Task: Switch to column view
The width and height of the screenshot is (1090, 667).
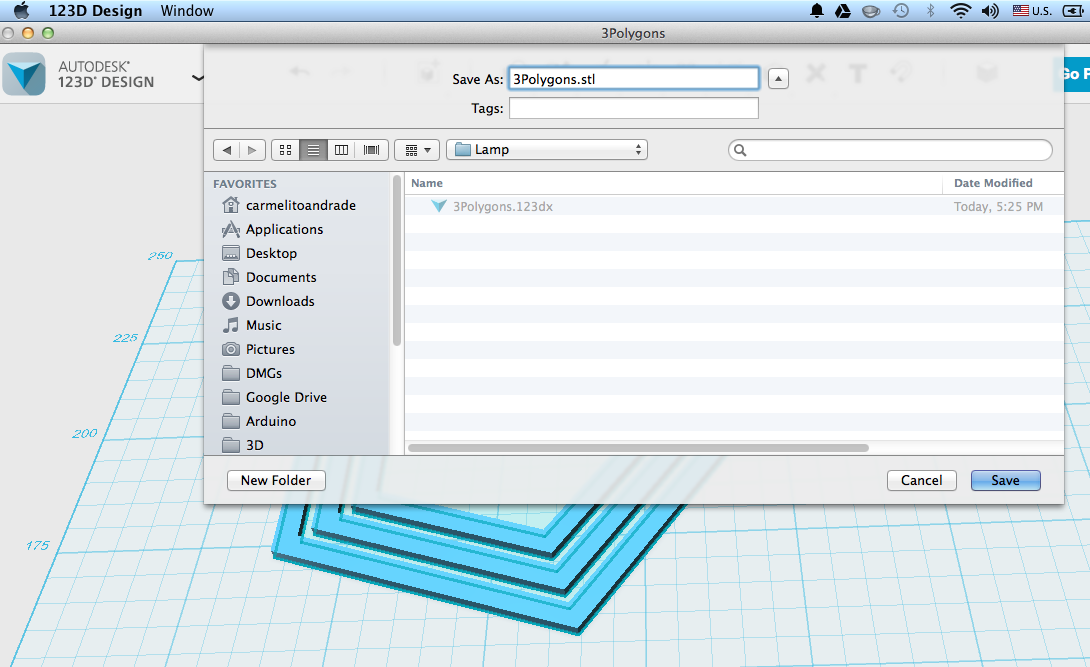Action: click(x=341, y=149)
